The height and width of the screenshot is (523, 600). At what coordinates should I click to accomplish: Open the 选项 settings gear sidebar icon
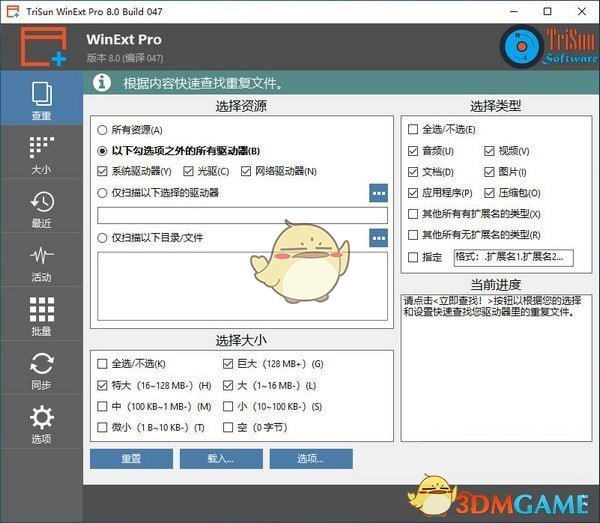coord(41,423)
